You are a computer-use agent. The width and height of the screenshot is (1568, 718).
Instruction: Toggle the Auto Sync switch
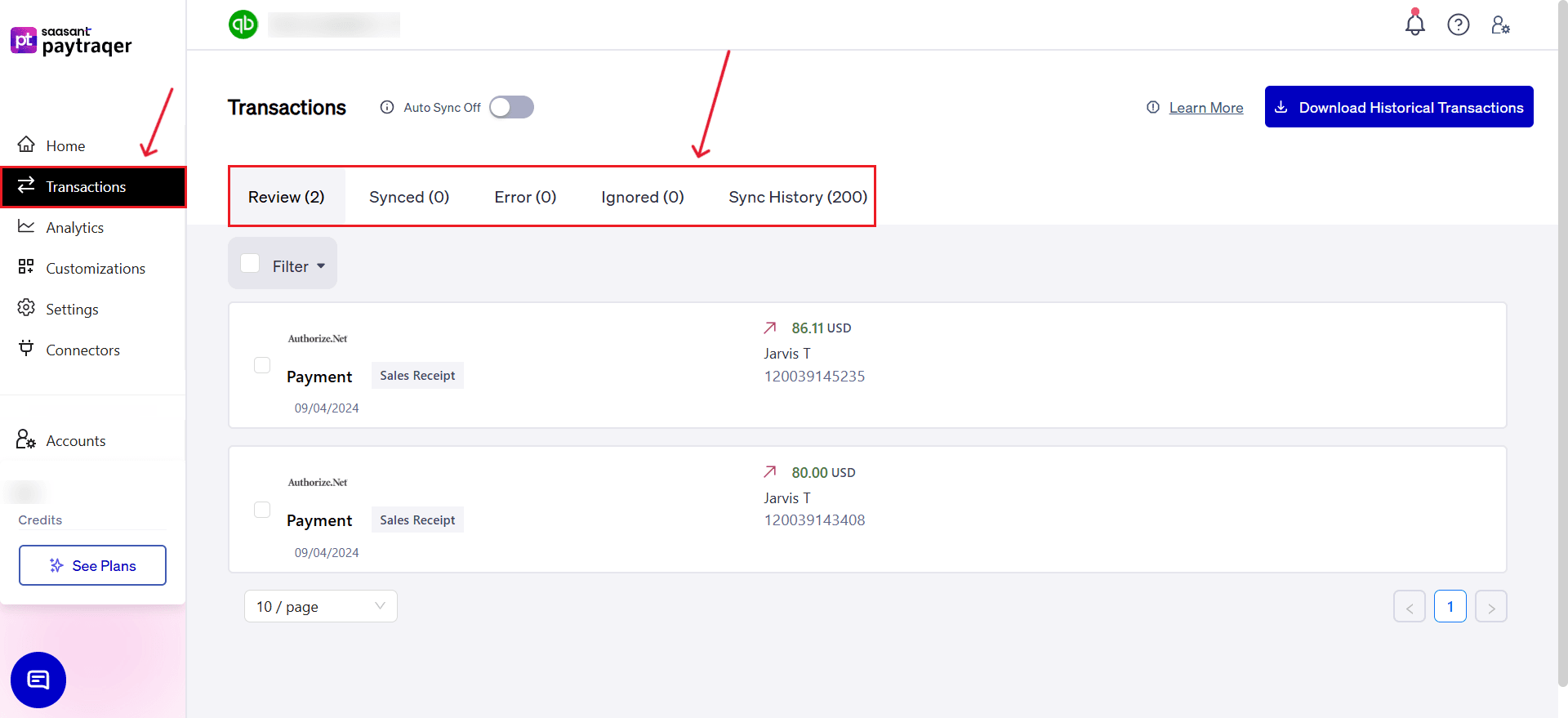coord(511,107)
